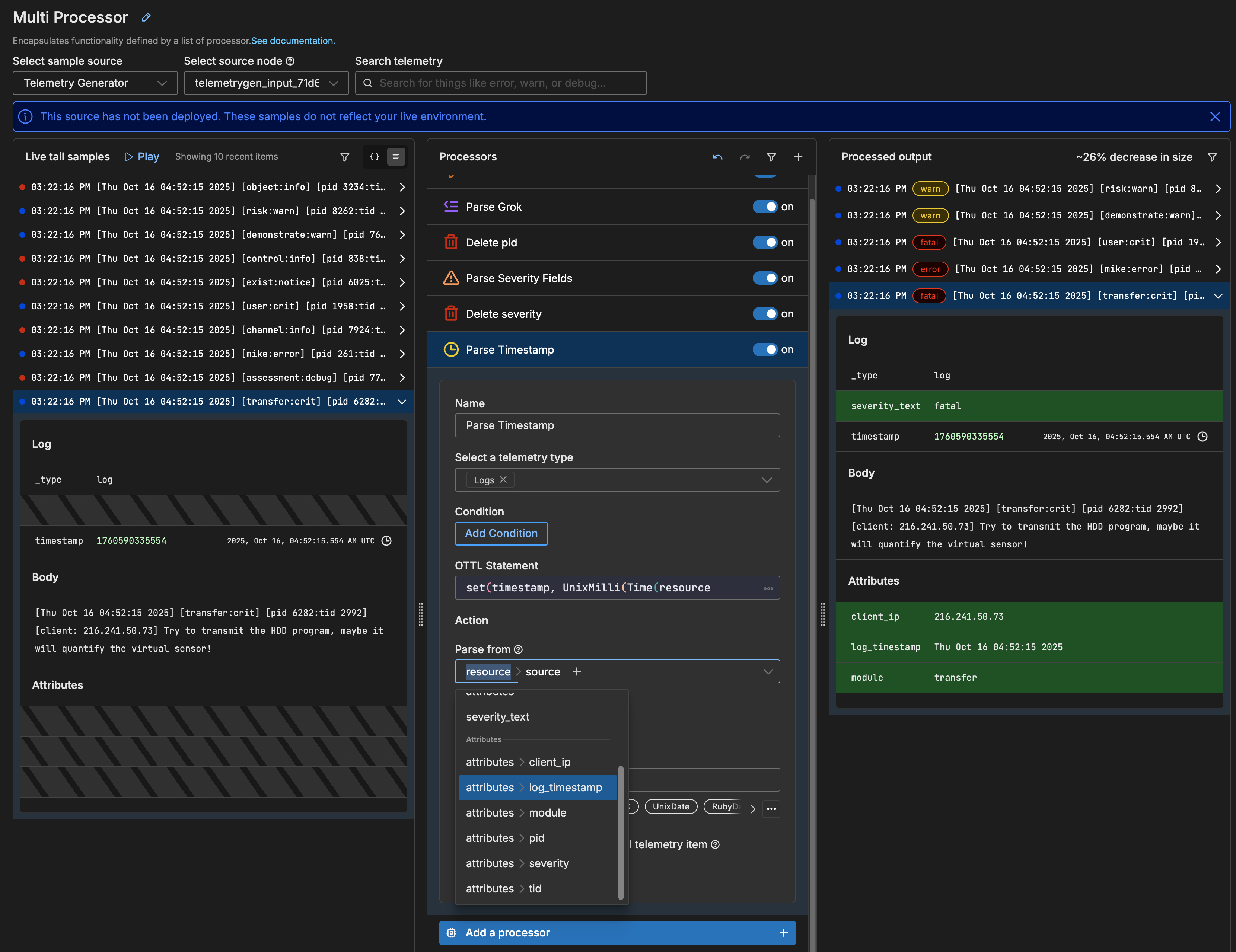This screenshot has height=952, width=1236.
Task: Toggle Parse Grok processor off
Action: click(x=765, y=207)
